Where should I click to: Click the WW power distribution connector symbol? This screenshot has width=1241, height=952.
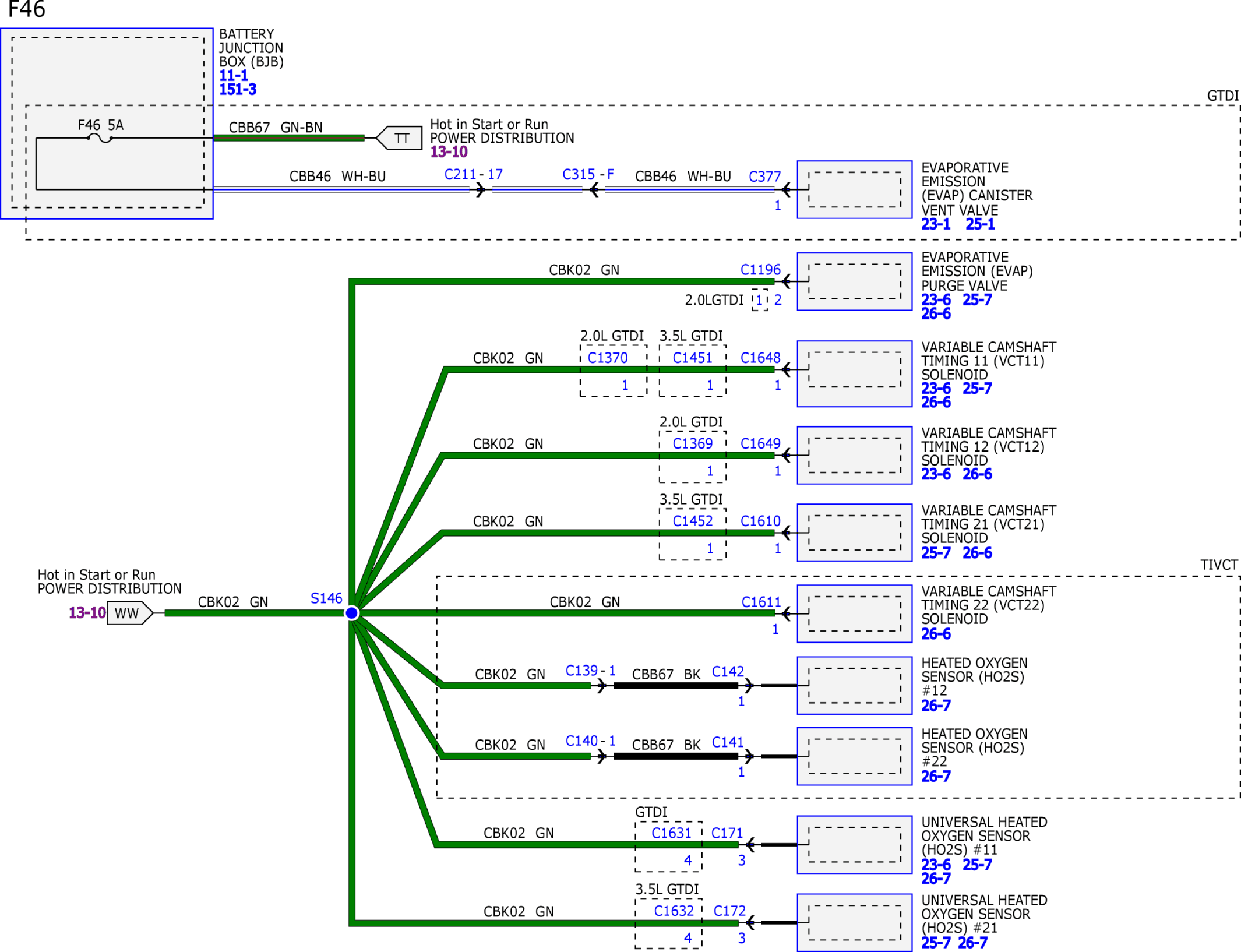(130, 613)
